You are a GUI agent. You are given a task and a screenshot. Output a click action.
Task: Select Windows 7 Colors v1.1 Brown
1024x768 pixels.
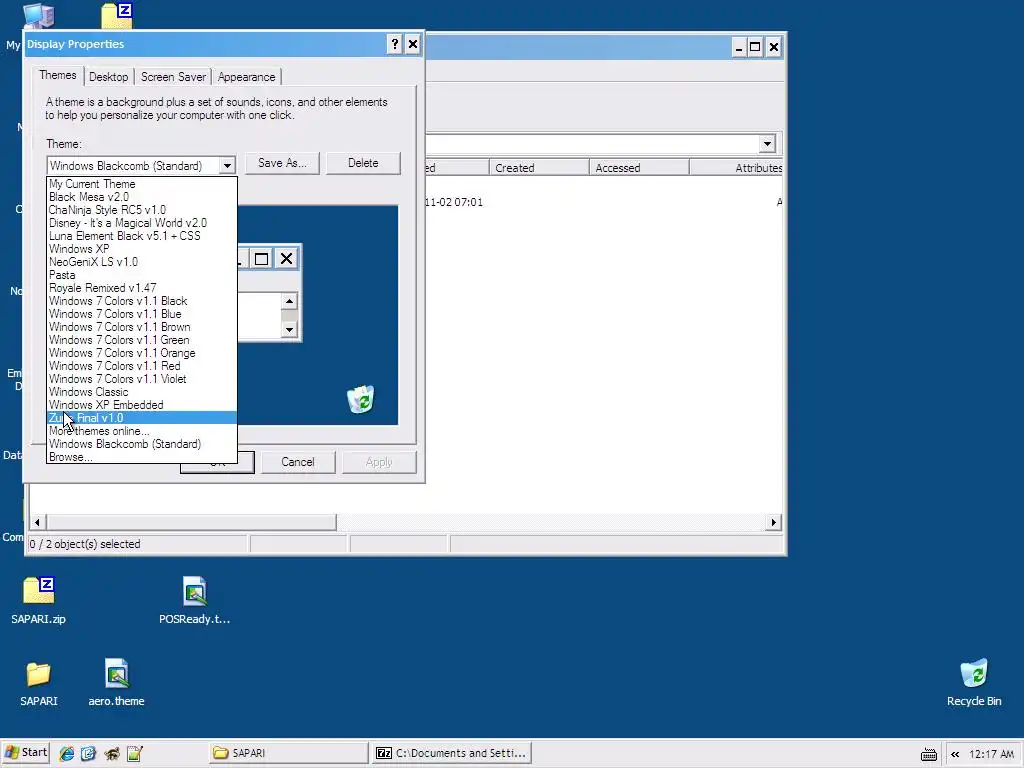coord(142,327)
